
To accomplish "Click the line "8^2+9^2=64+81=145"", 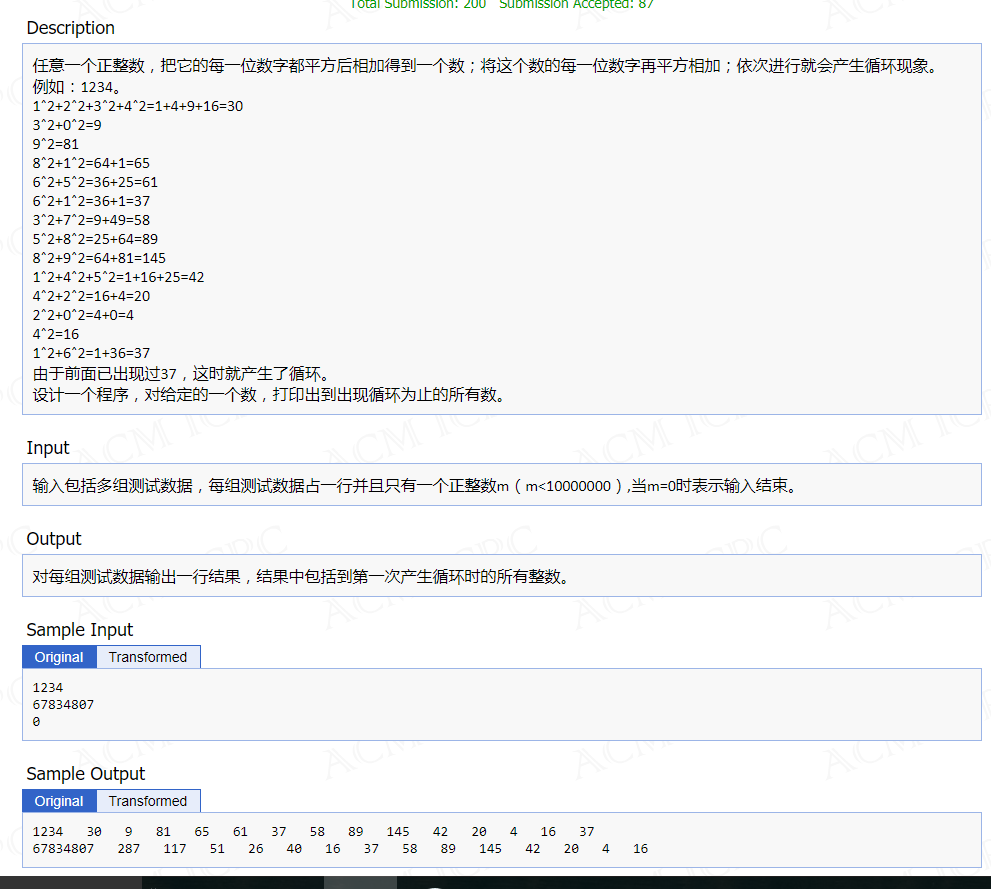I will click(x=99, y=258).
